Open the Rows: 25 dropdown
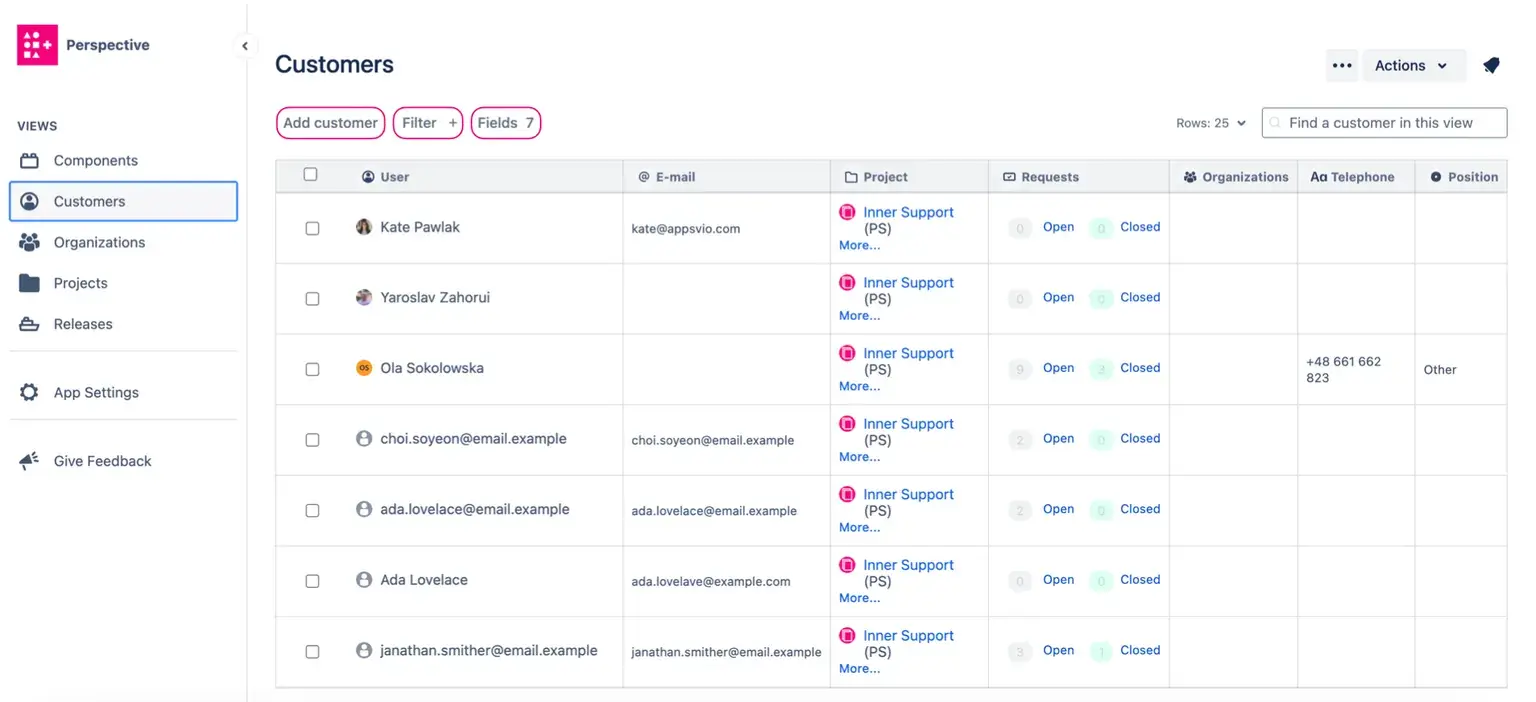The height and width of the screenshot is (702, 1536). click(1211, 122)
